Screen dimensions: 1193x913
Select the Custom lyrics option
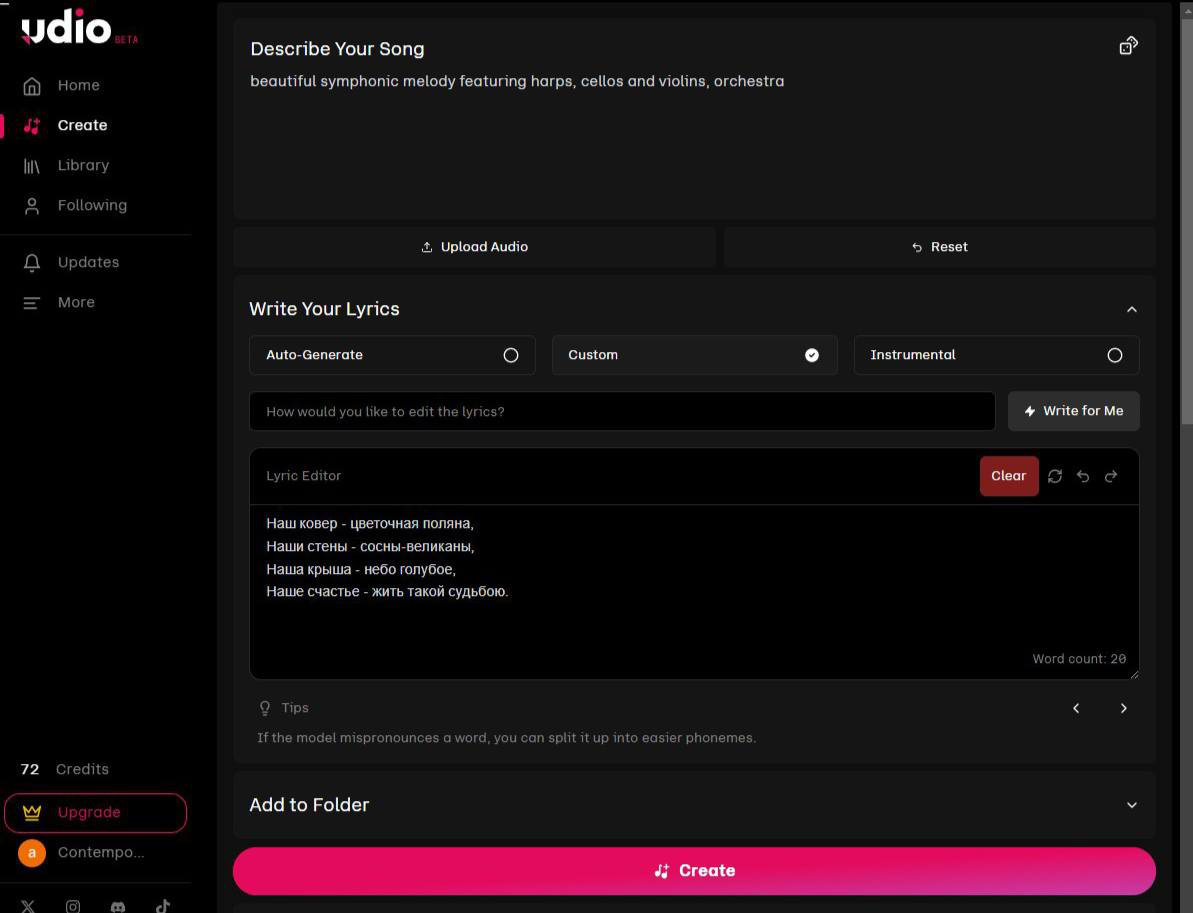coord(694,355)
